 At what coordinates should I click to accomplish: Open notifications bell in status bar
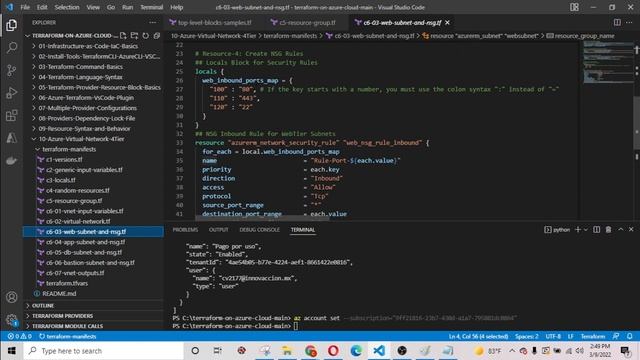click(629, 336)
